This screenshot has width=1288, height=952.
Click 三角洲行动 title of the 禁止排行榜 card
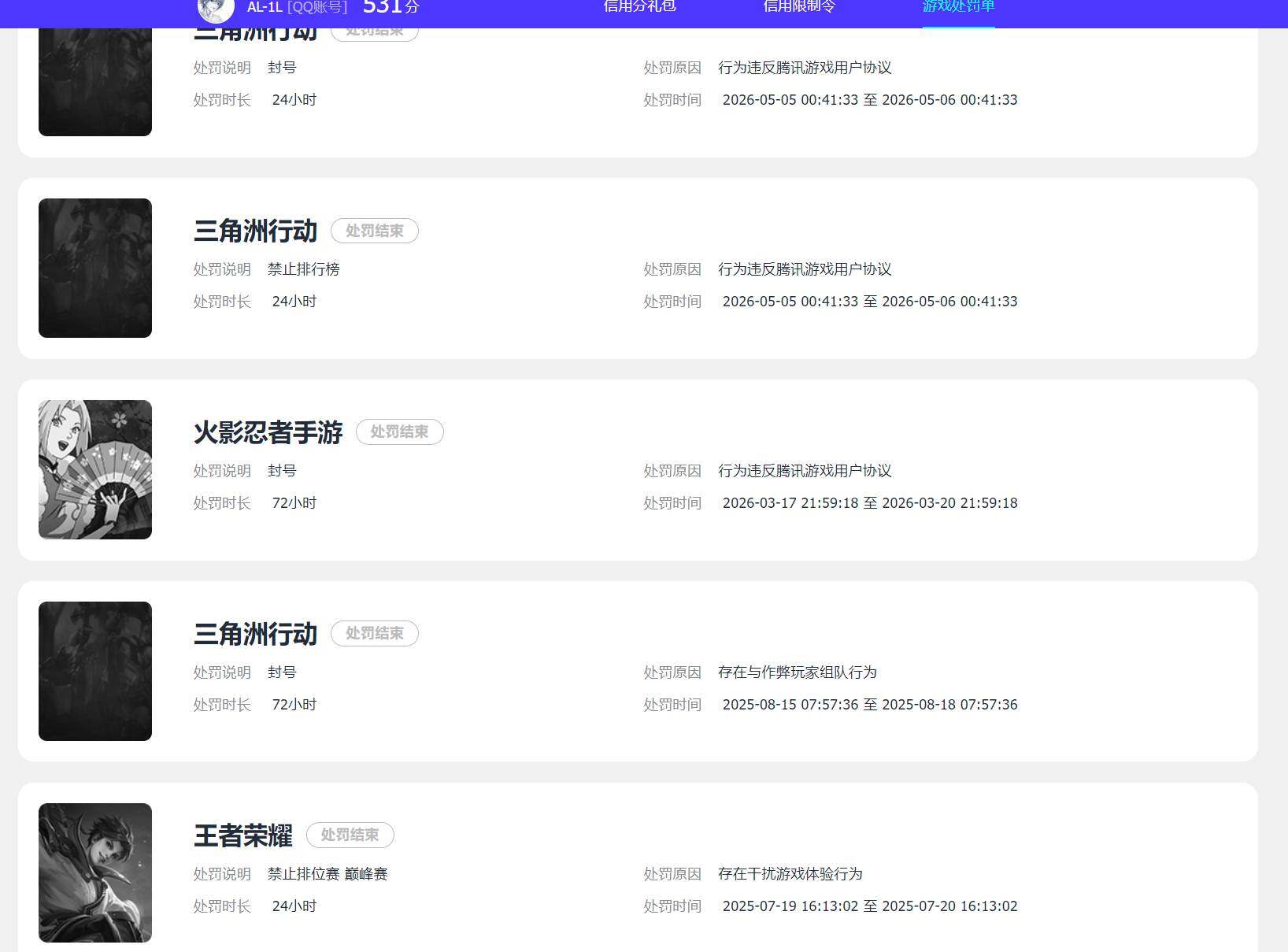tap(256, 231)
